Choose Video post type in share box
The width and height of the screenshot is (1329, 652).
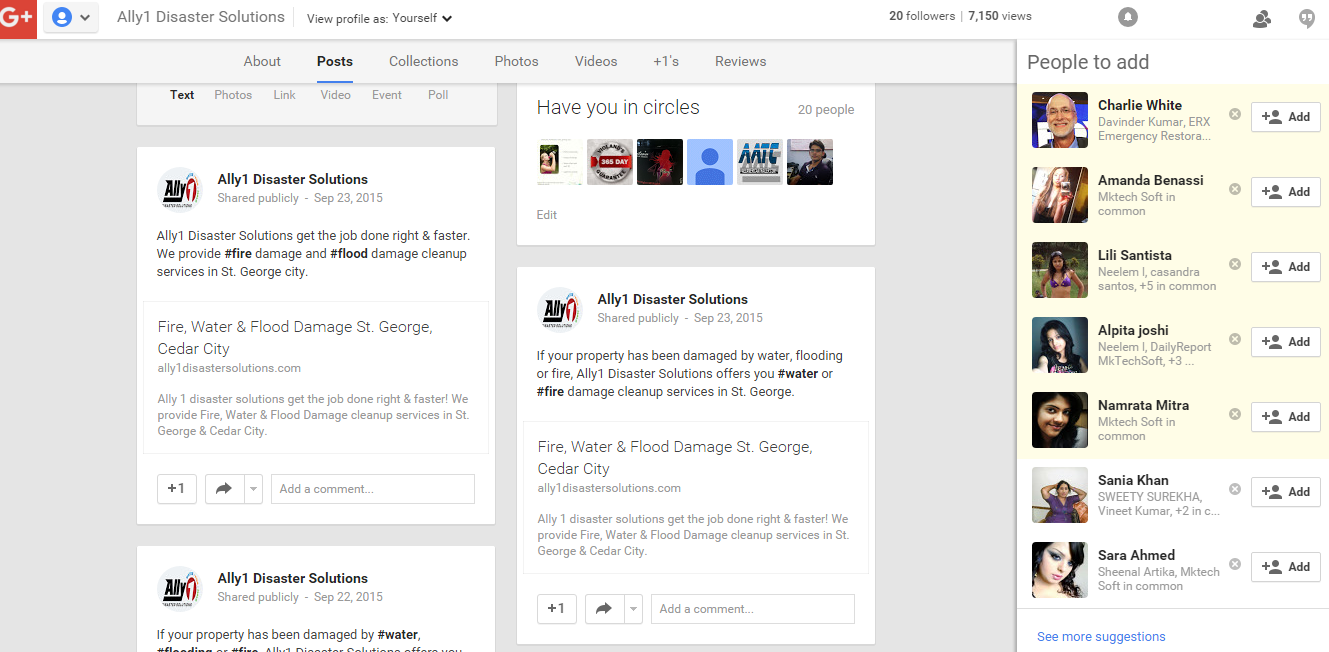335,95
